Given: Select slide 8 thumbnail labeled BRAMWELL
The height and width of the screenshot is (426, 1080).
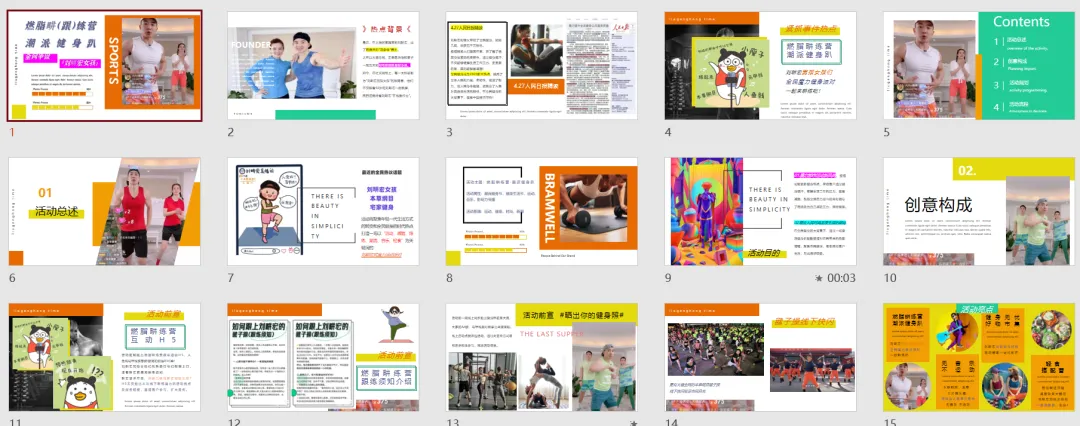Looking at the screenshot, I should [542, 212].
